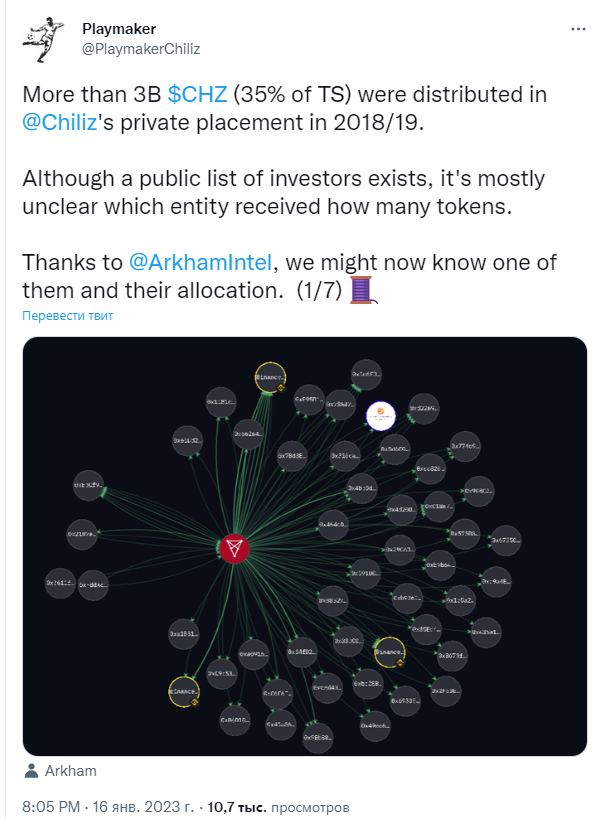Viewport: 604px width, 819px height.
Task: Open the @Chiliz mention link
Action: click(x=60, y=123)
